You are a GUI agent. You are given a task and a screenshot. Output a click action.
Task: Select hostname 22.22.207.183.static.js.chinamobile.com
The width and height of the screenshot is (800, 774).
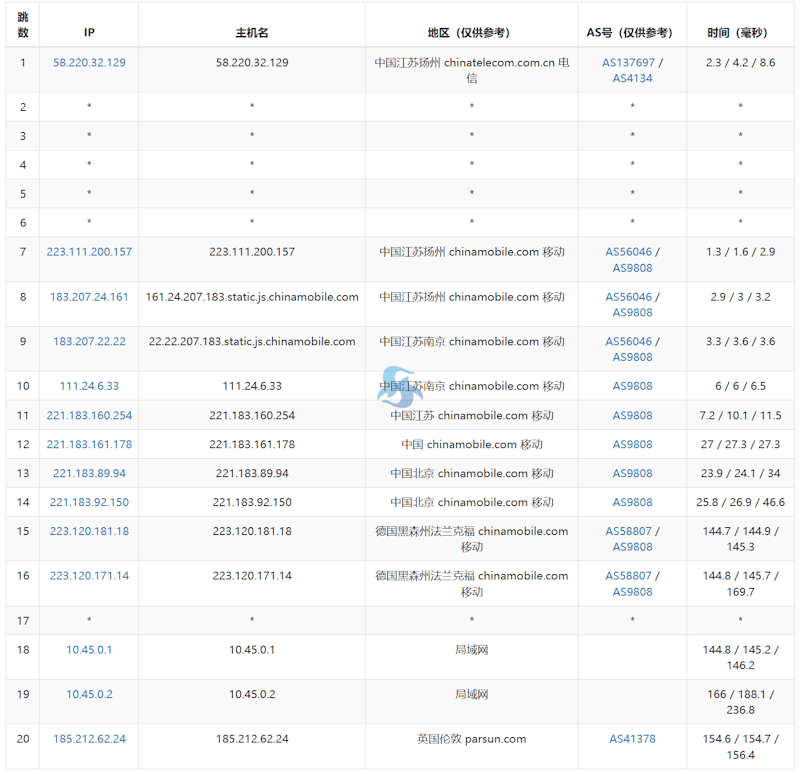click(252, 341)
